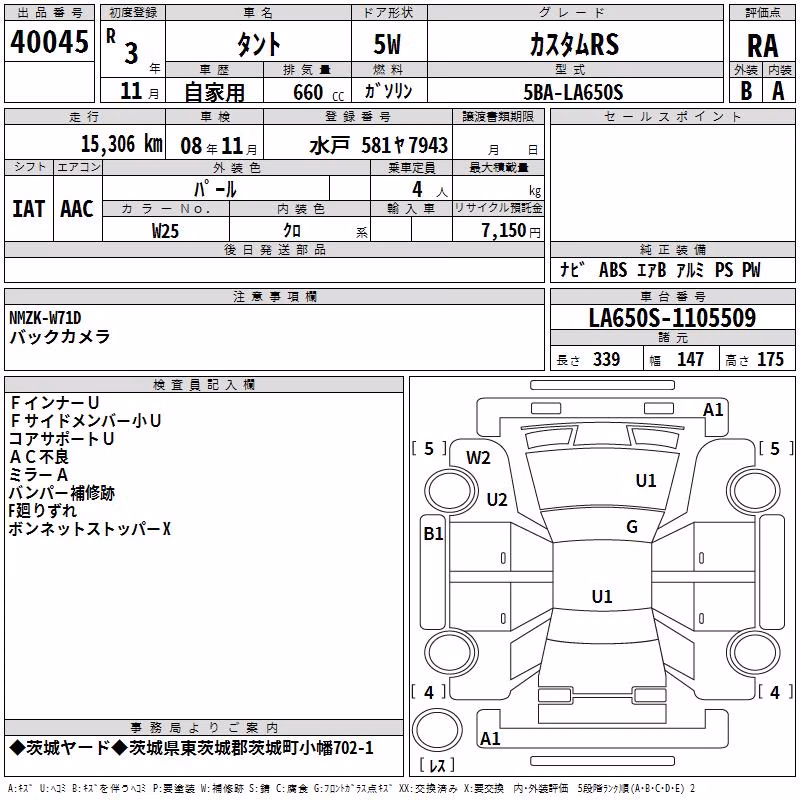Select the U2 dent mark on the diagram
Image resolution: width=800 pixels, height=800 pixels.
pos(497,499)
